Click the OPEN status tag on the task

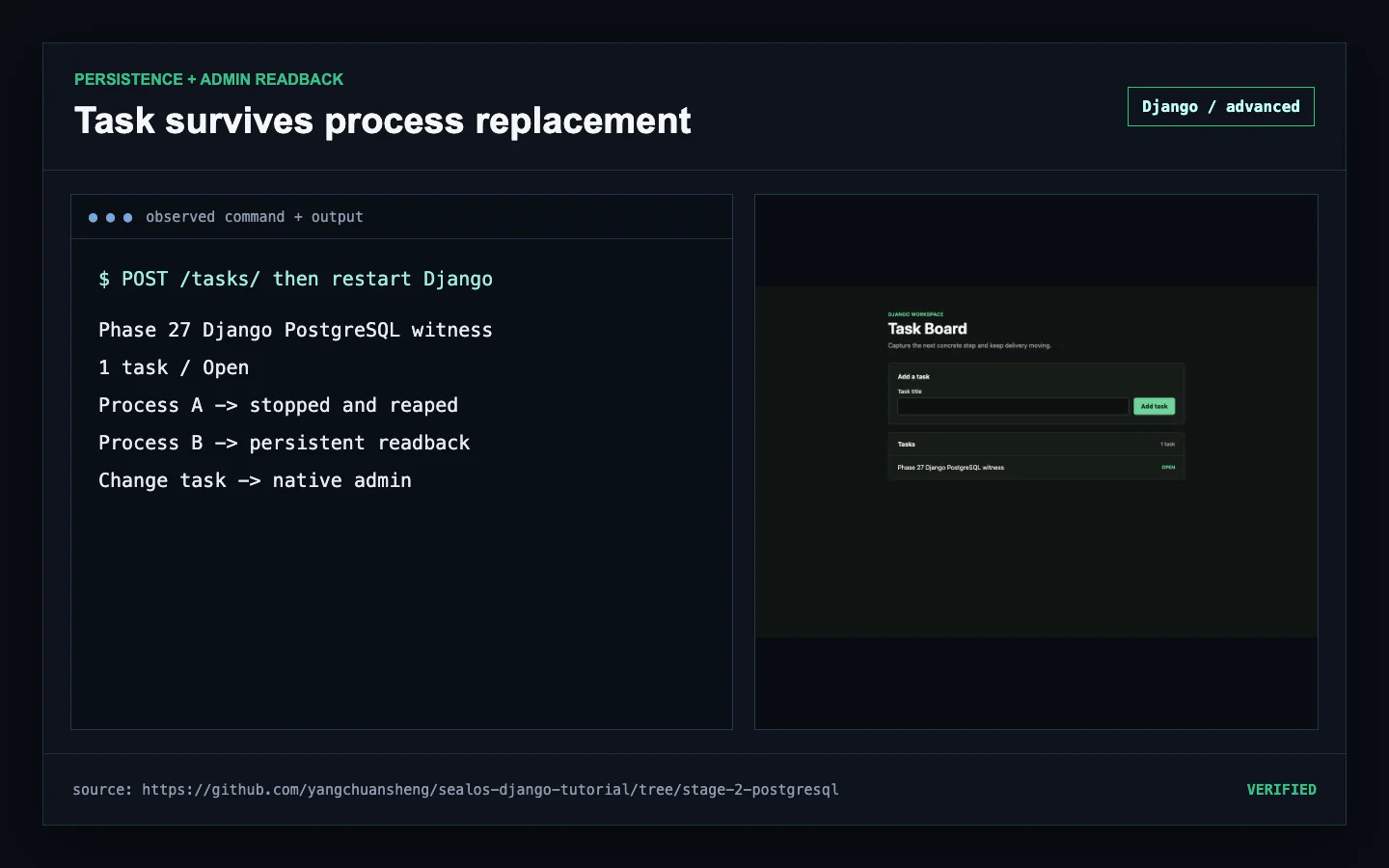[x=1168, y=468]
